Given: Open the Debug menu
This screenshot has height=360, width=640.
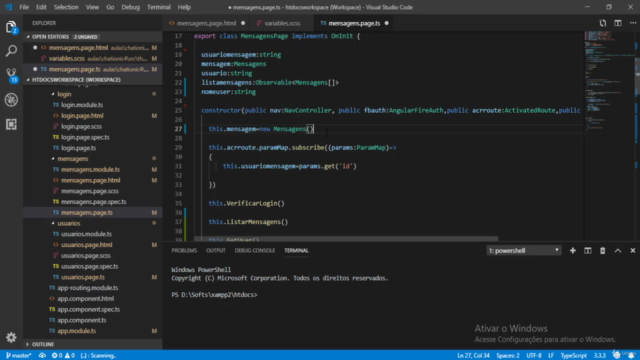Looking at the screenshot, I should 131,7.
